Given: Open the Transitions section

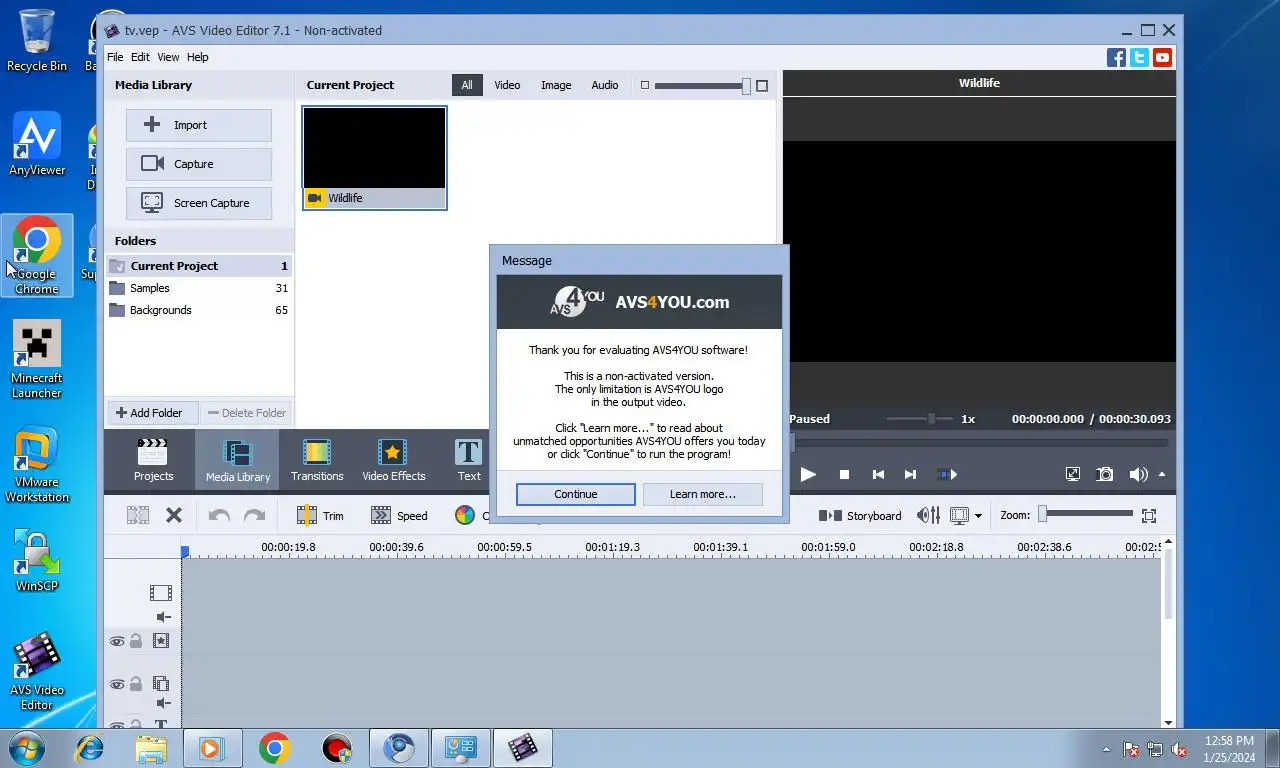Looking at the screenshot, I should (x=317, y=460).
